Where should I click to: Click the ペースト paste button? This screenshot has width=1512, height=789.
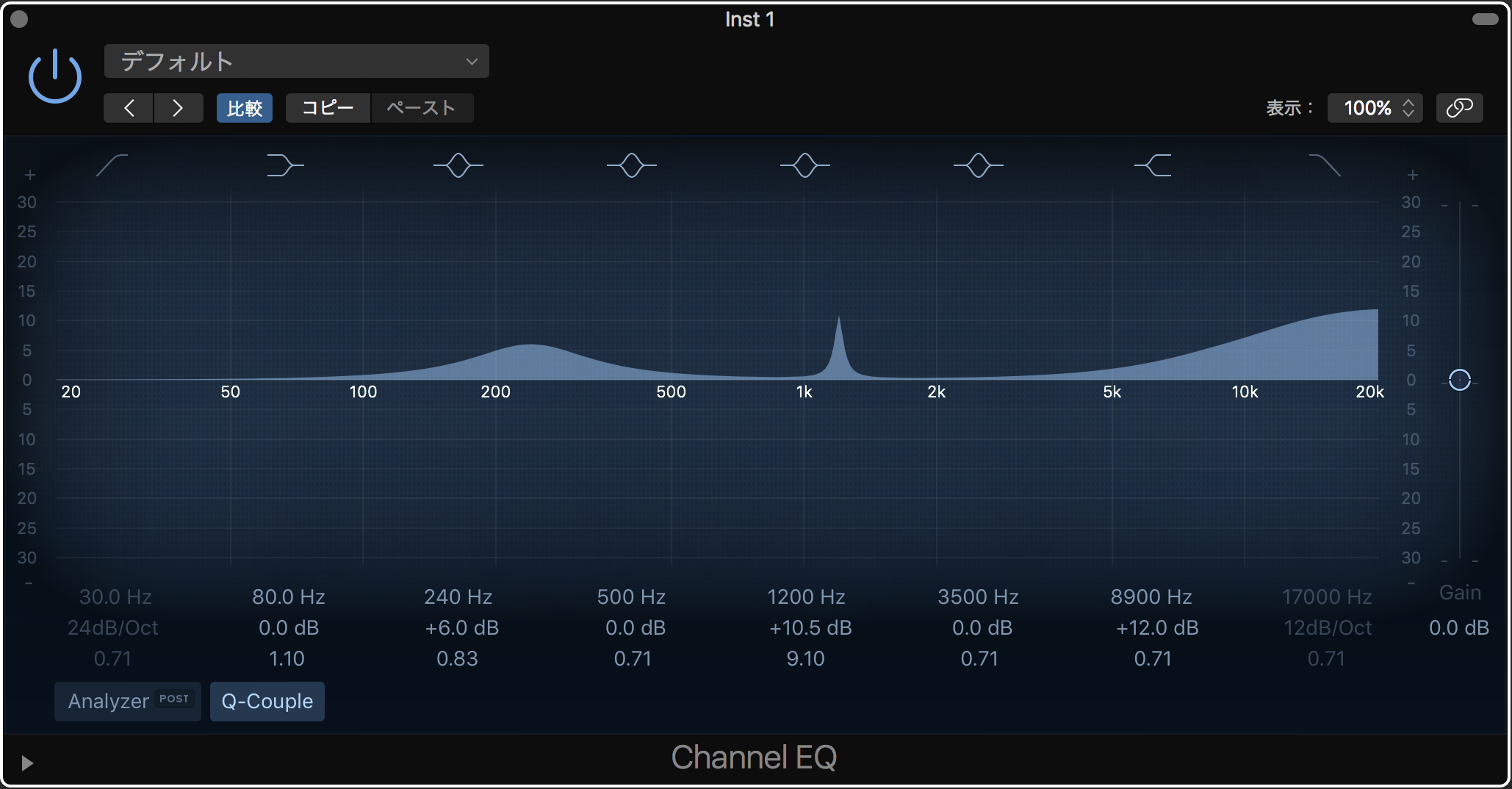point(422,108)
